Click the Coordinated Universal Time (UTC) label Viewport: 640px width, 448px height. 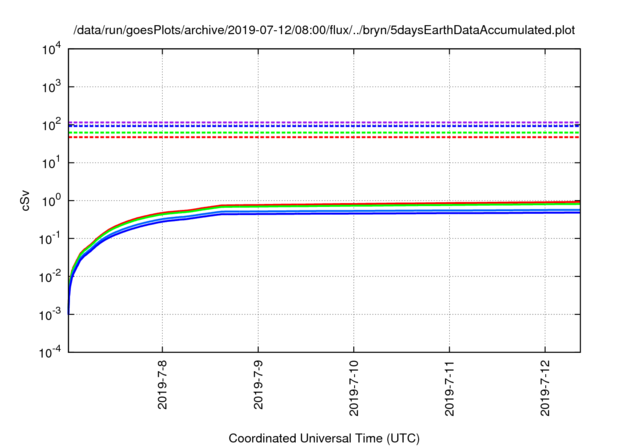[324, 439]
